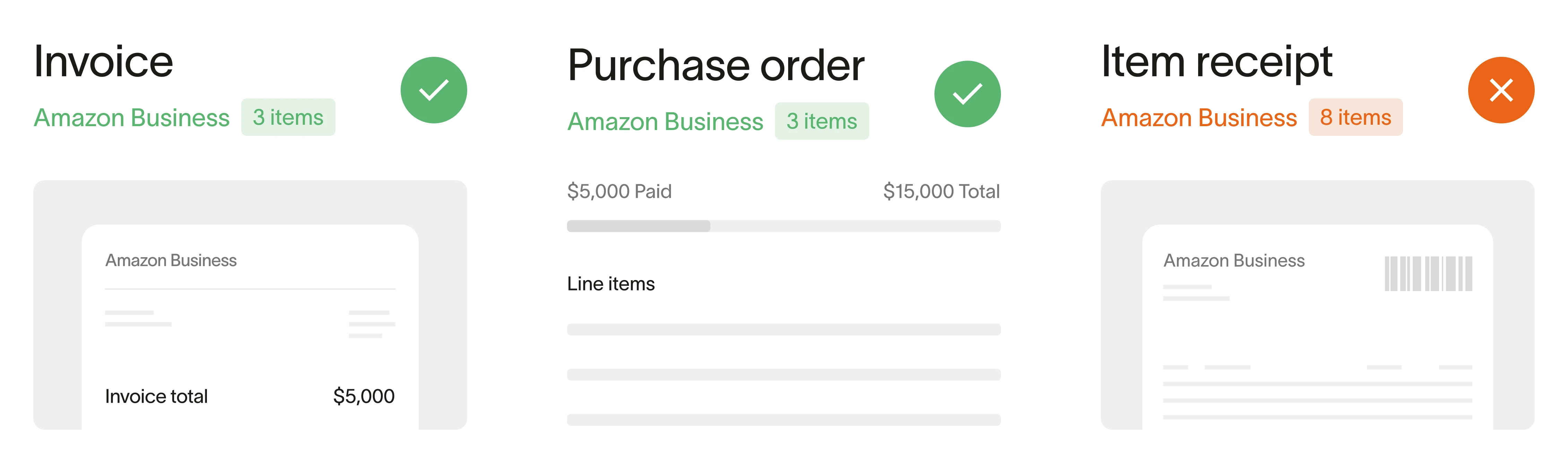Viewport: 1568px width, 463px height.
Task: Click the barcode on the item receipt
Action: (1428, 274)
